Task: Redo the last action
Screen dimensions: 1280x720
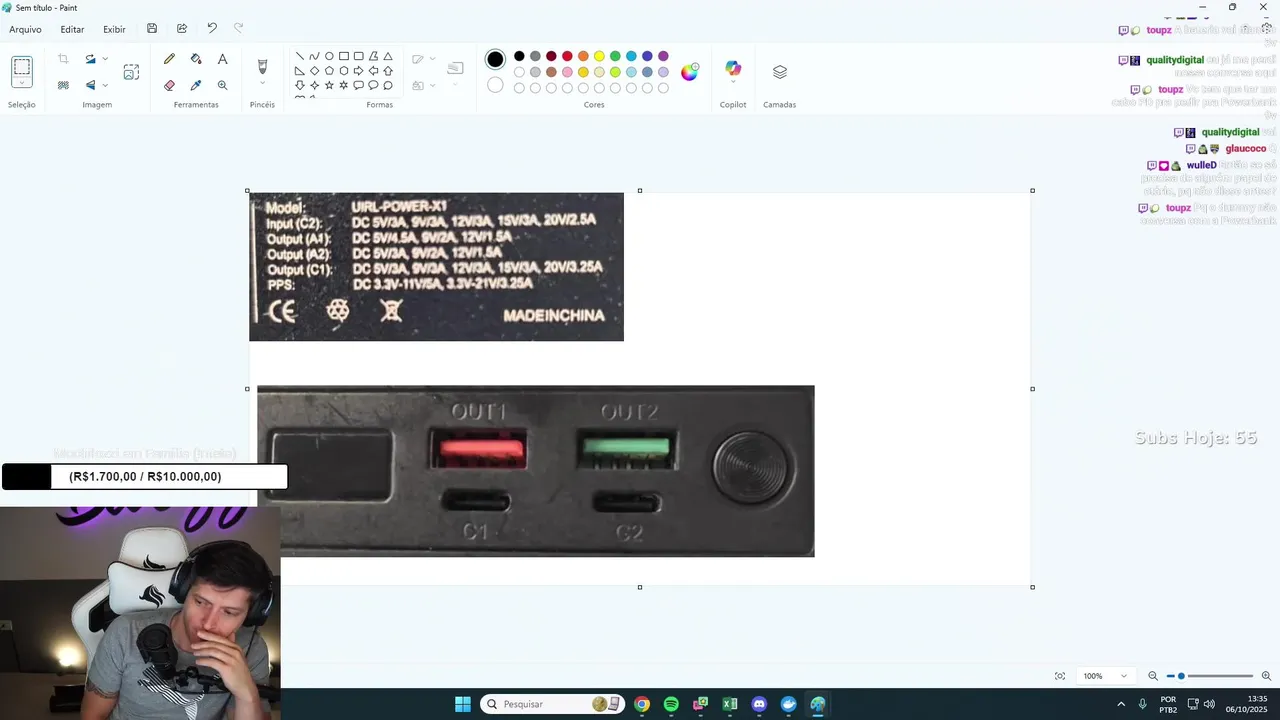Action: (238, 29)
